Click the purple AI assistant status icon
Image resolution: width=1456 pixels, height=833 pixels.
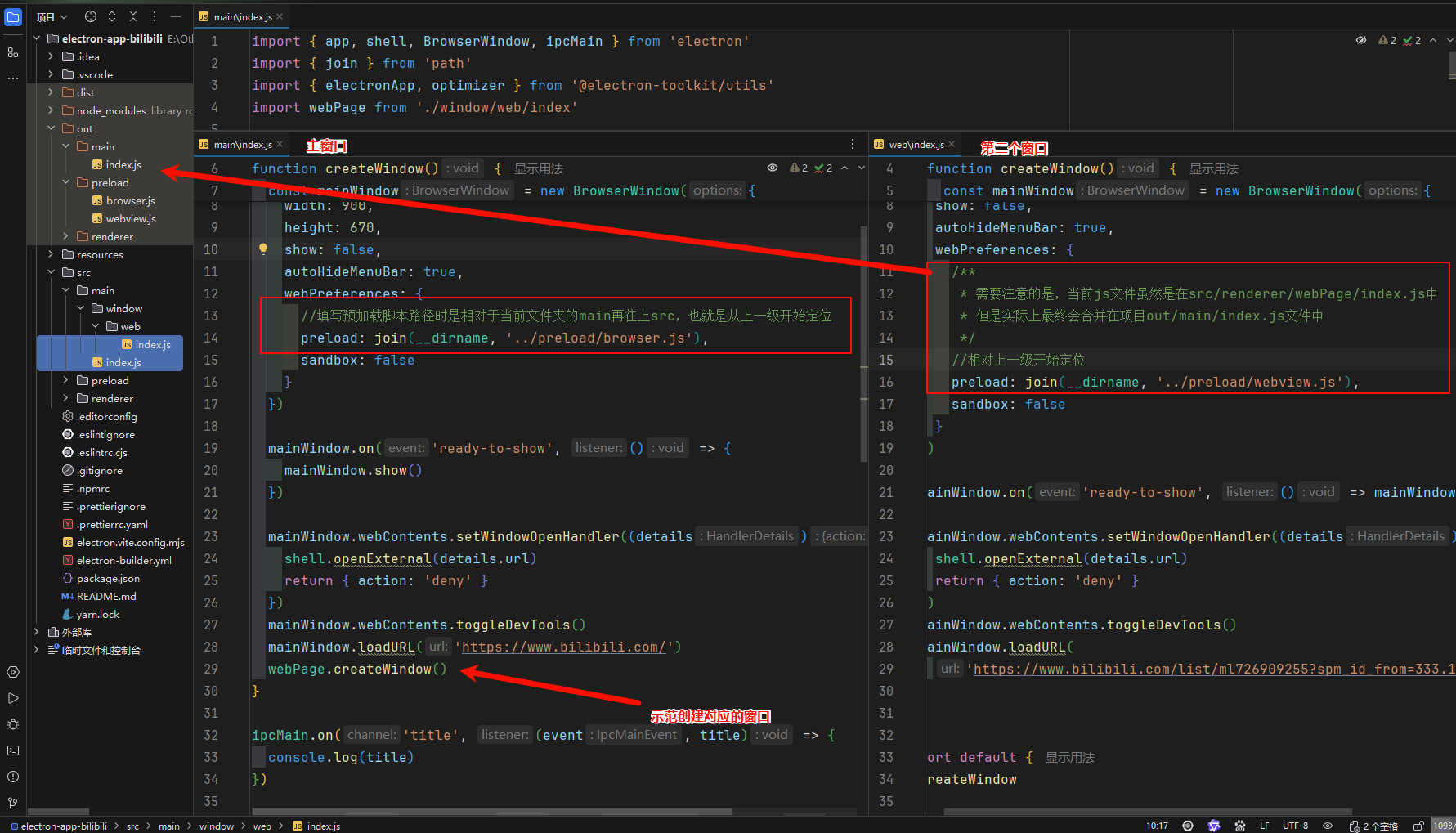click(x=1214, y=826)
